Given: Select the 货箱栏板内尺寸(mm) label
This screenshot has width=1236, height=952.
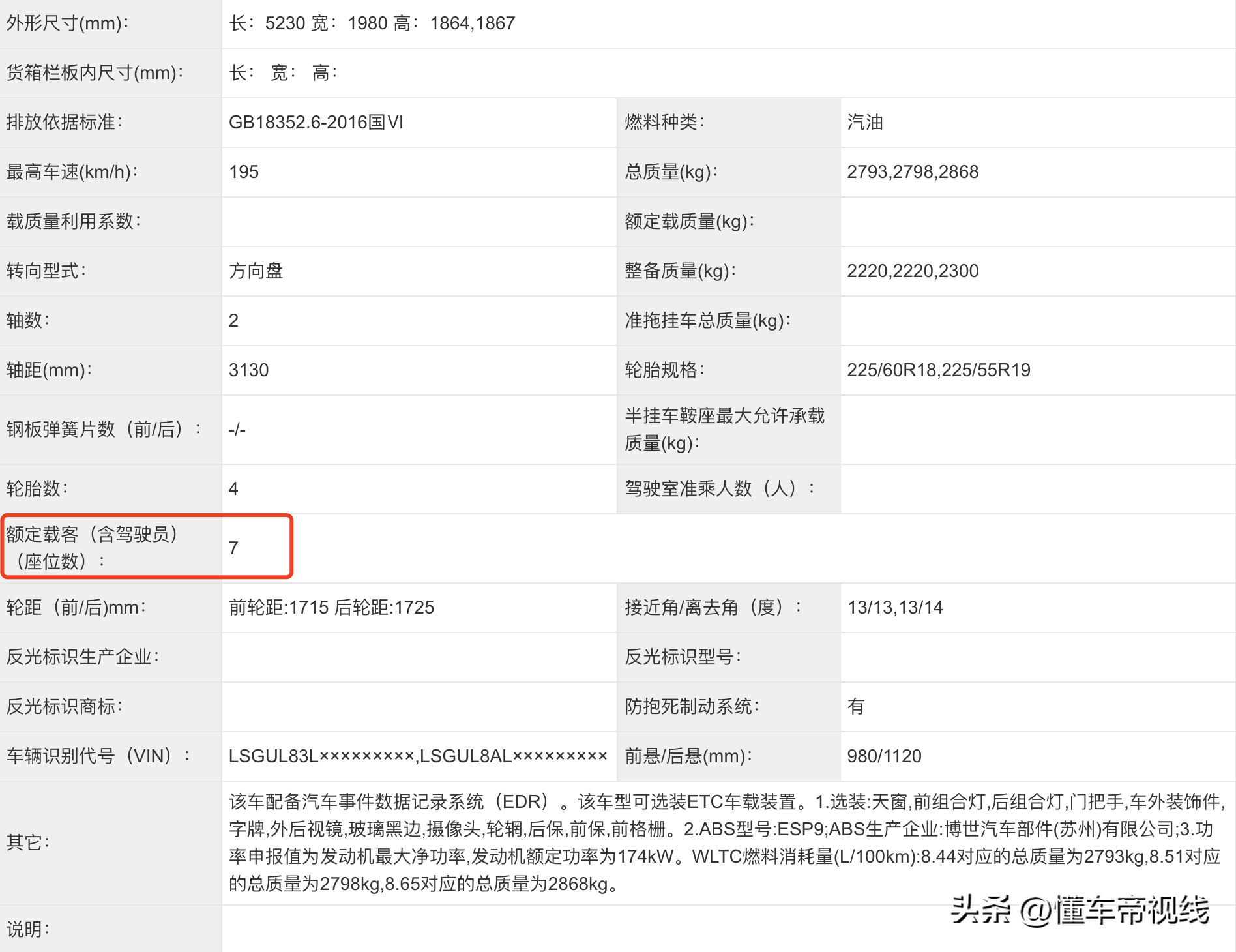Looking at the screenshot, I should (95, 72).
